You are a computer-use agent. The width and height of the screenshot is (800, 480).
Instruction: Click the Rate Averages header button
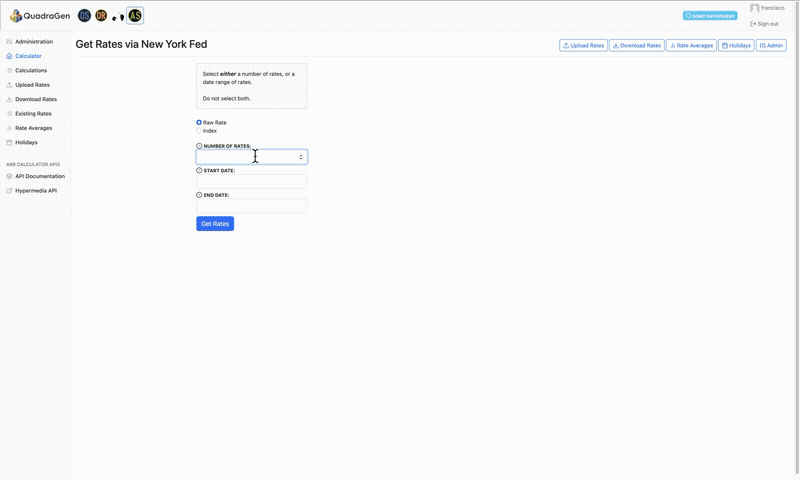pos(691,45)
